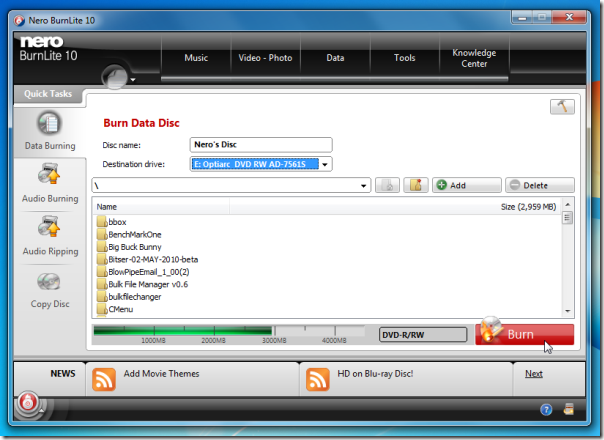
Task: Launch the Copy Disc task
Action: [x=49, y=290]
